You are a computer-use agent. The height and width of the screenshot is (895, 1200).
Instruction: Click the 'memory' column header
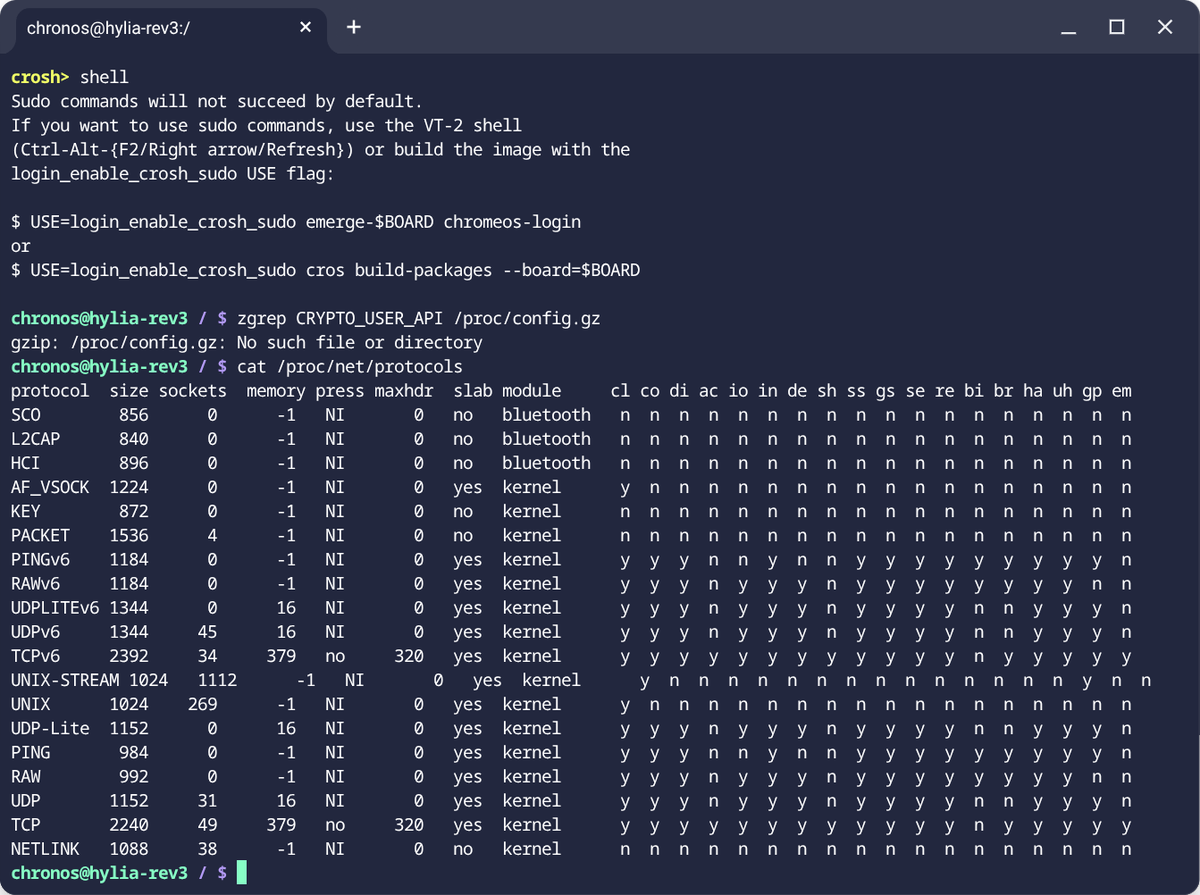276,391
